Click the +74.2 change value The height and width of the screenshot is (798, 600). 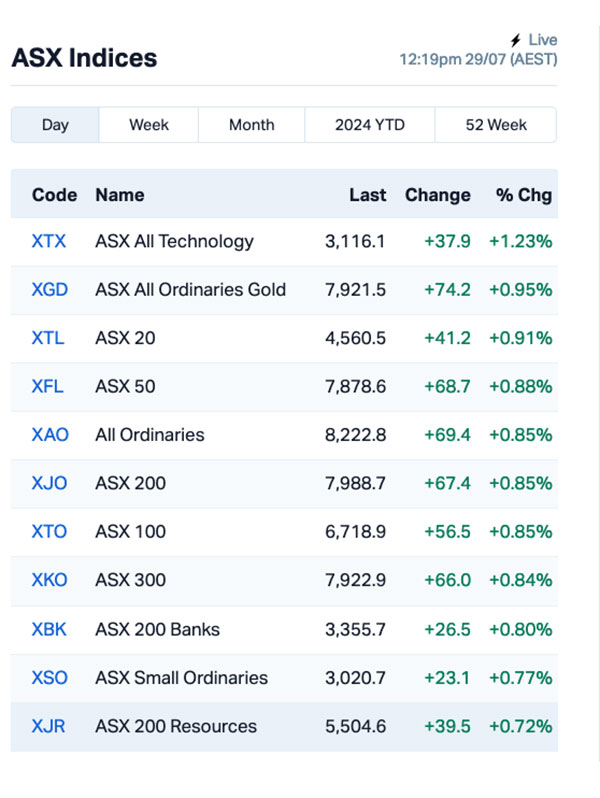(x=447, y=290)
